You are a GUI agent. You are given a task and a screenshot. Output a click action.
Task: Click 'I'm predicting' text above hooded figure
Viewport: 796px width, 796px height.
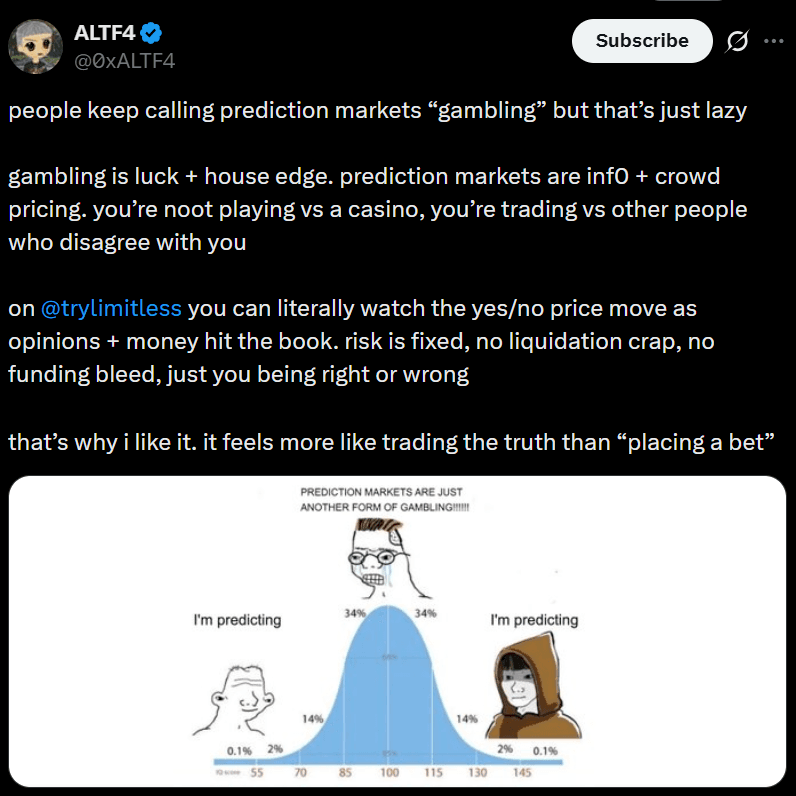pos(534,620)
